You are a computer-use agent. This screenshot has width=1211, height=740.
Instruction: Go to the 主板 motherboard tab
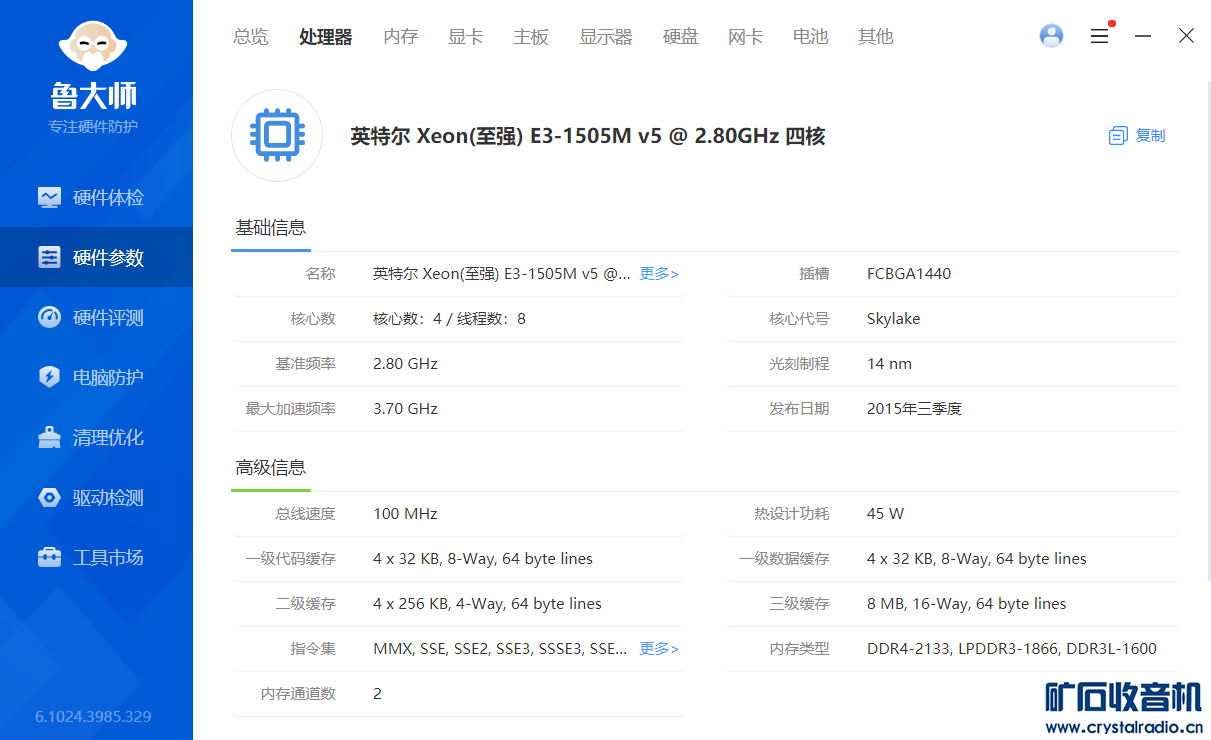531,37
